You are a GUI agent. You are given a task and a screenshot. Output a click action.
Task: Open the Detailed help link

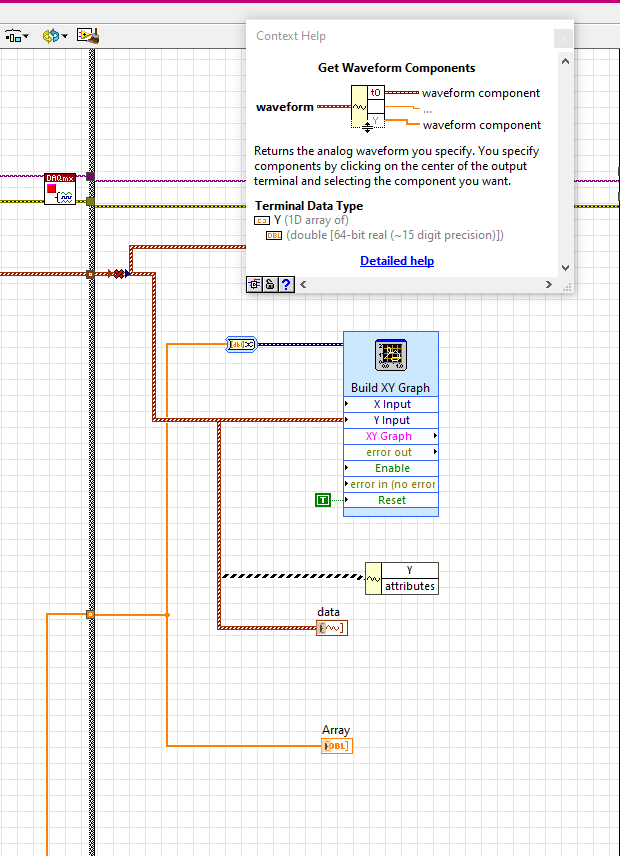397,261
